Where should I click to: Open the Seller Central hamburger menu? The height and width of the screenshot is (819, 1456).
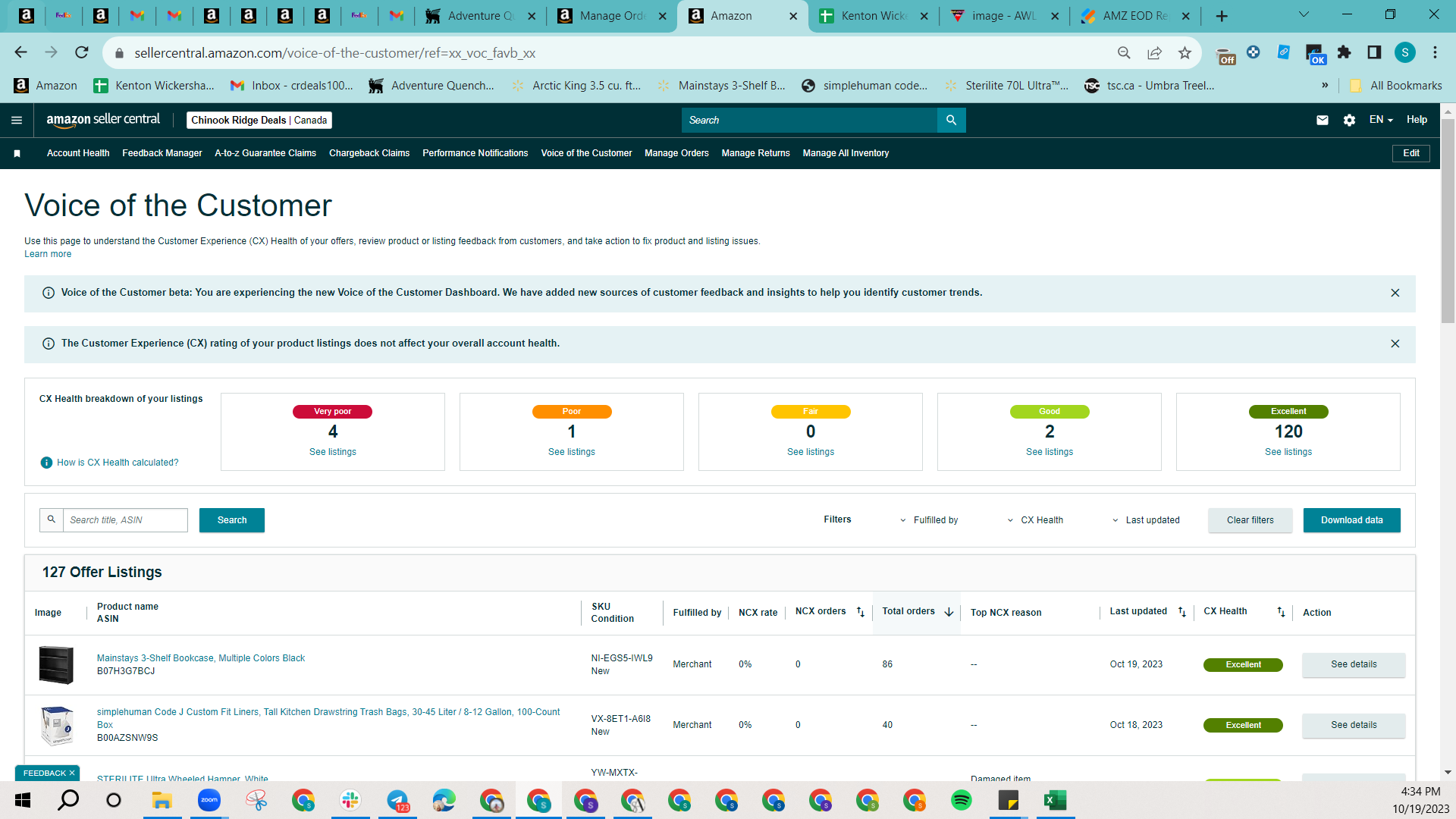tap(17, 120)
